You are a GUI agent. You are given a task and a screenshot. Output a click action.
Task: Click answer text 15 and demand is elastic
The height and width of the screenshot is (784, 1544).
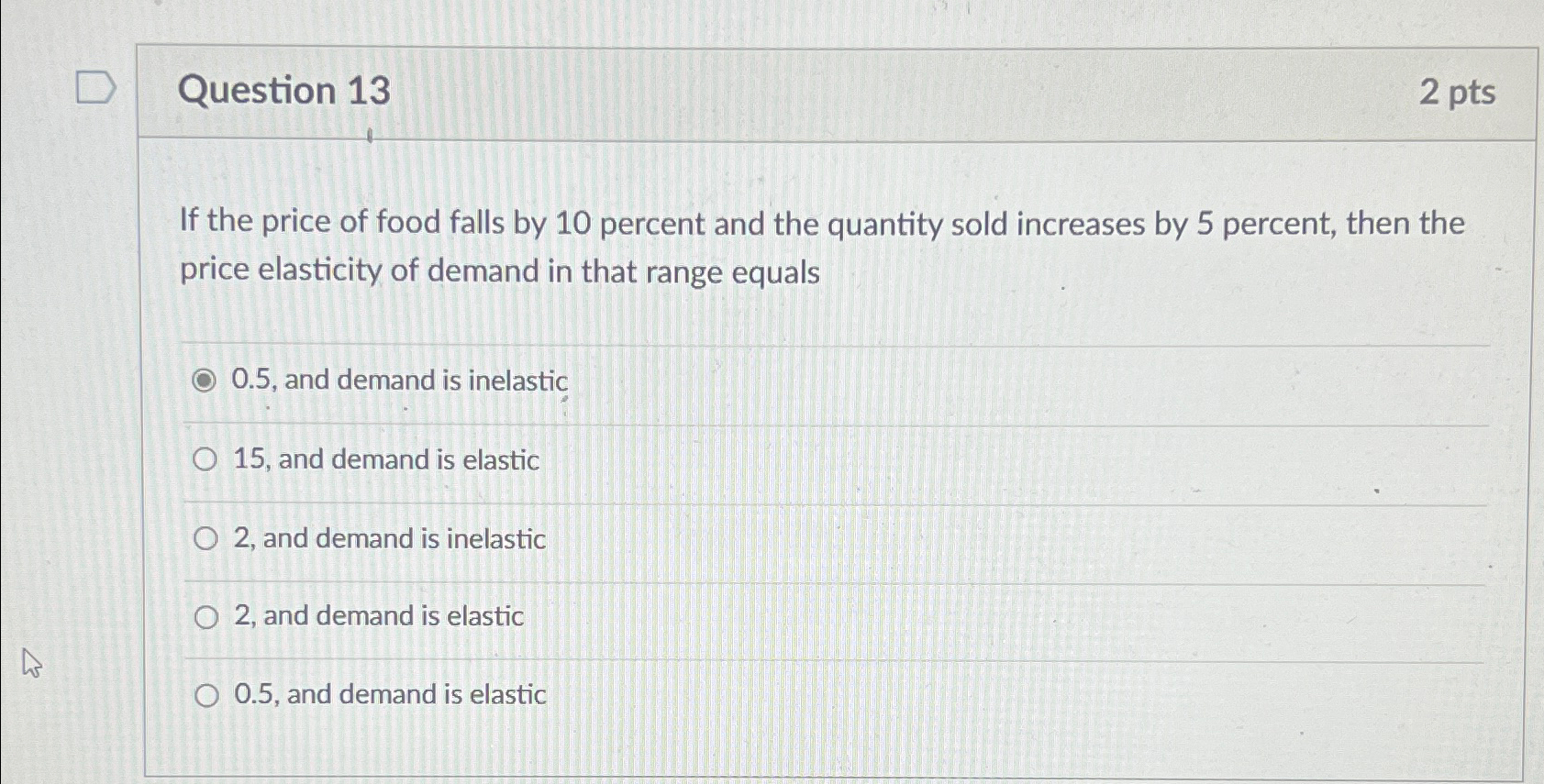[385, 459]
